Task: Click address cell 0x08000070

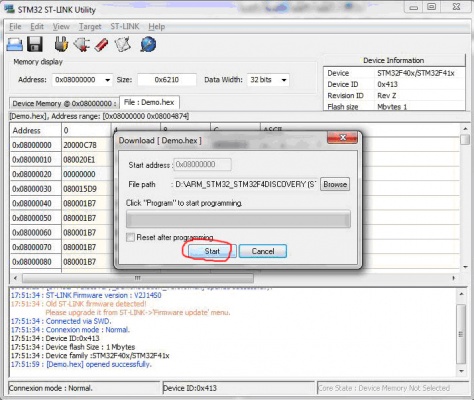Action: (36, 247)
